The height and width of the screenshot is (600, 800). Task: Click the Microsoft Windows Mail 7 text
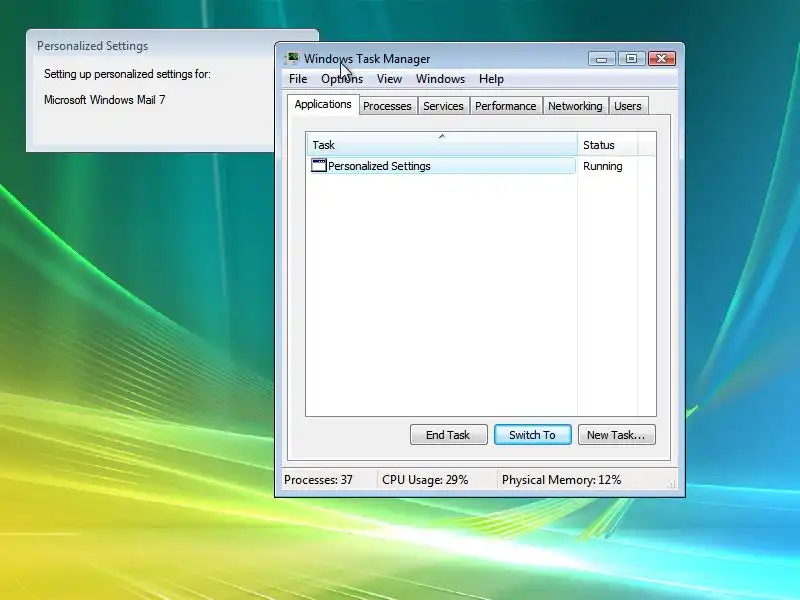[x=105, y=99]
